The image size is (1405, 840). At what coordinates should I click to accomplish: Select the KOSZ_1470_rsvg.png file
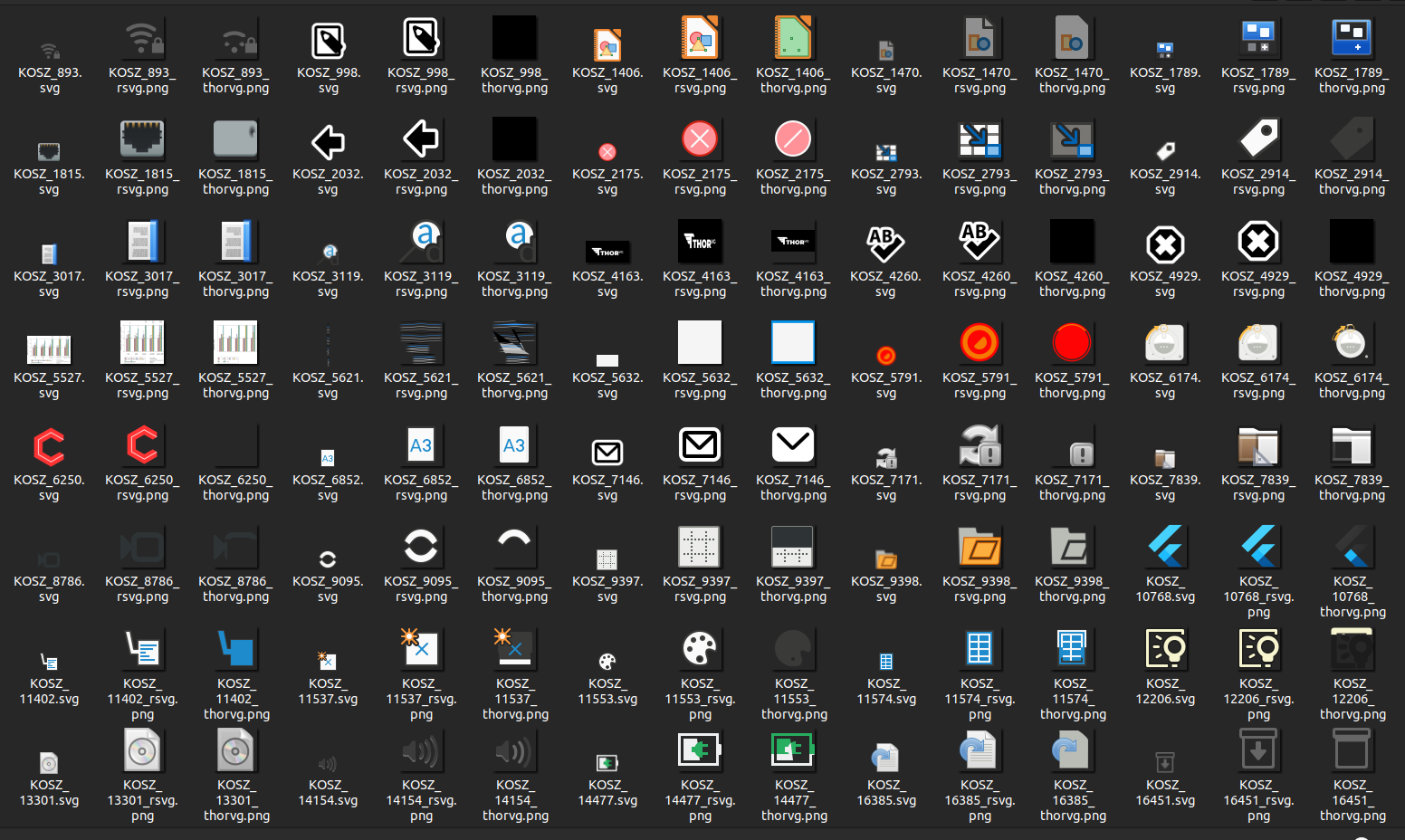980,38
